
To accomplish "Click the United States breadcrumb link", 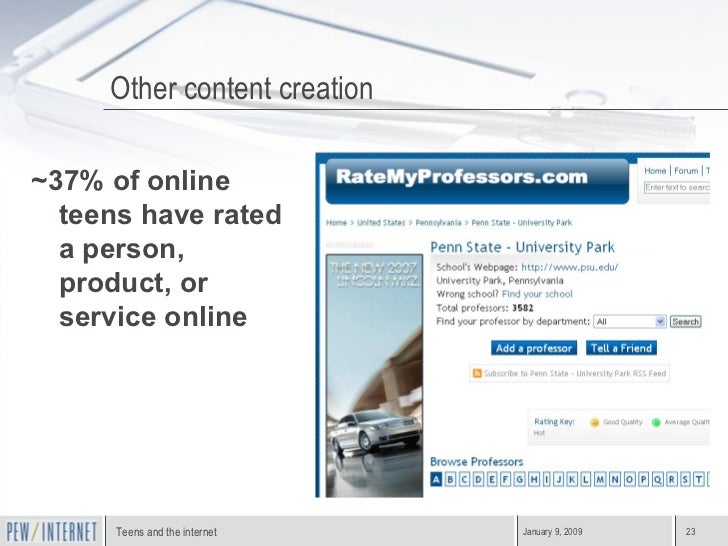I will [x=381, y=223].
